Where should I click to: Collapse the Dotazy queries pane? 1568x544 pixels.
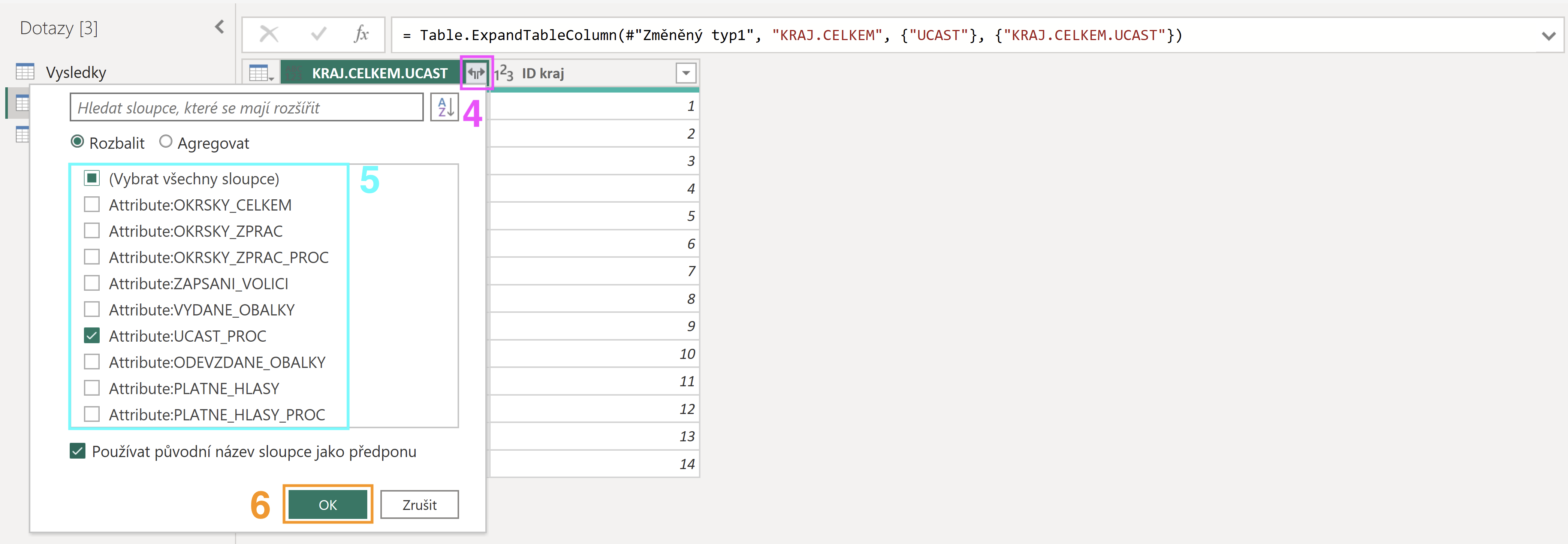220,27
